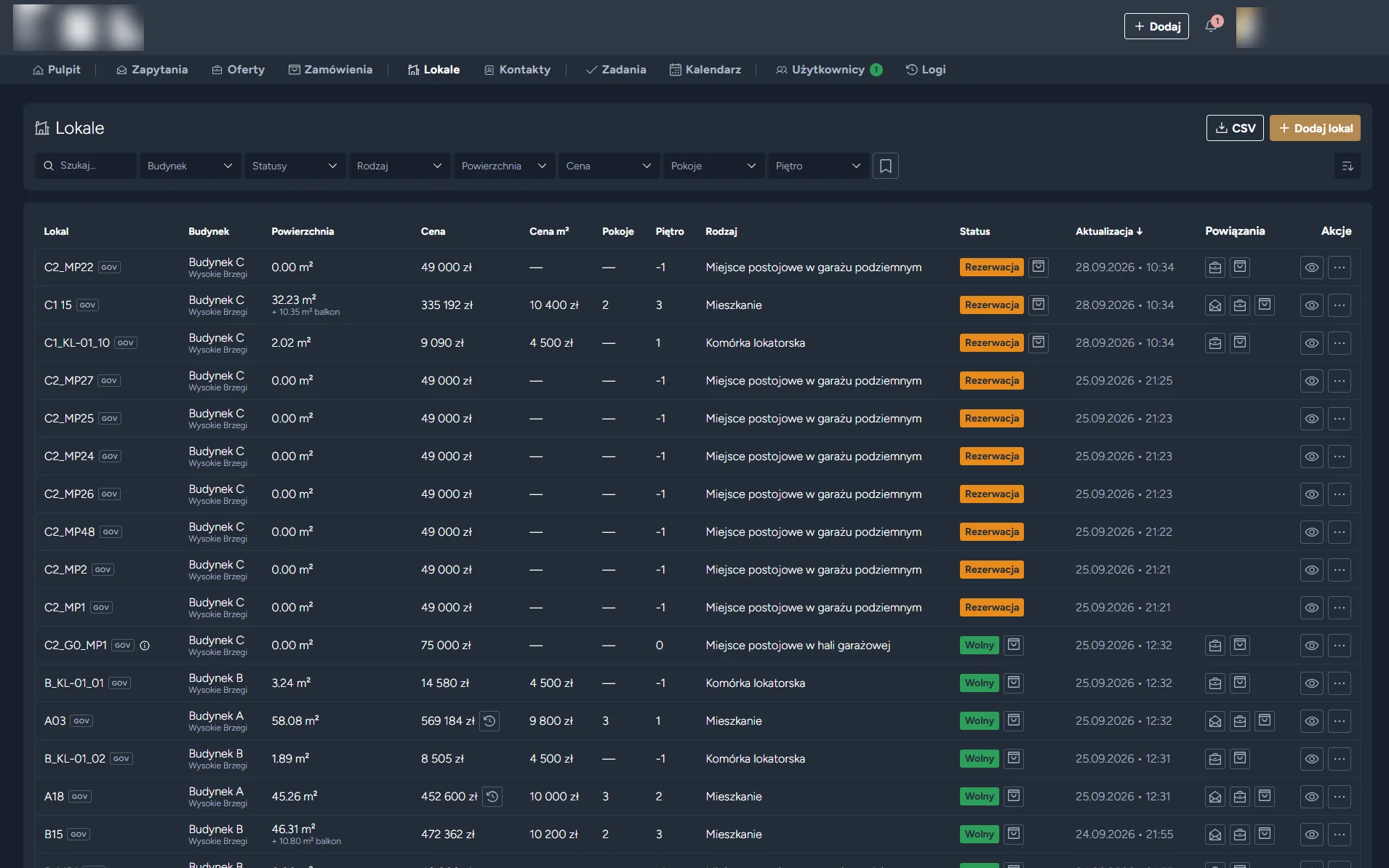Open more actions menu for B15
The image size is (1389, 868).
(1340, 835)
